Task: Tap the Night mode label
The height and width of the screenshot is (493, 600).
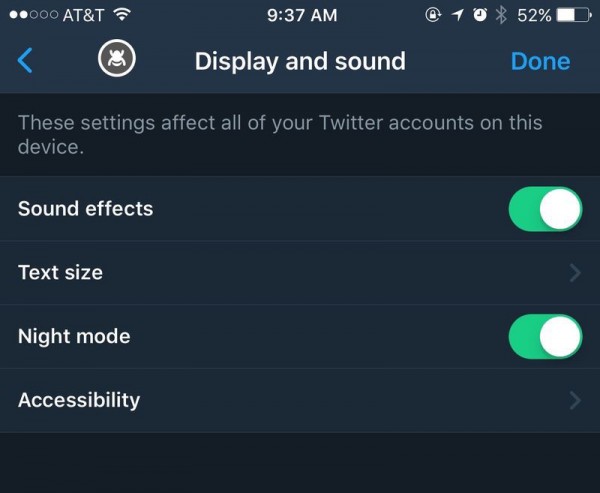Action: [x=74, y=337]
